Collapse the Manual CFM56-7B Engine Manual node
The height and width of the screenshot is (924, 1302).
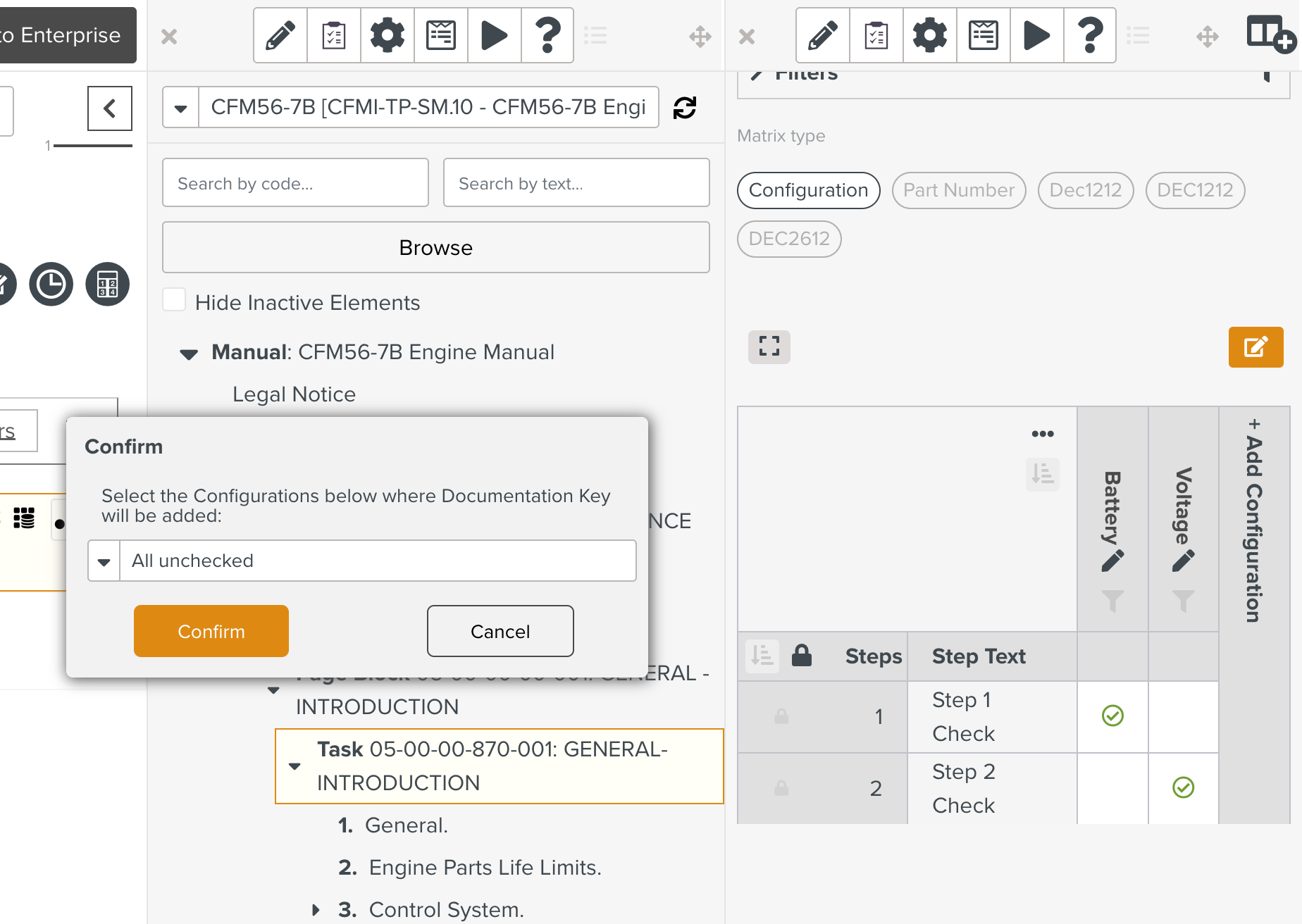[x=189, y=354]
